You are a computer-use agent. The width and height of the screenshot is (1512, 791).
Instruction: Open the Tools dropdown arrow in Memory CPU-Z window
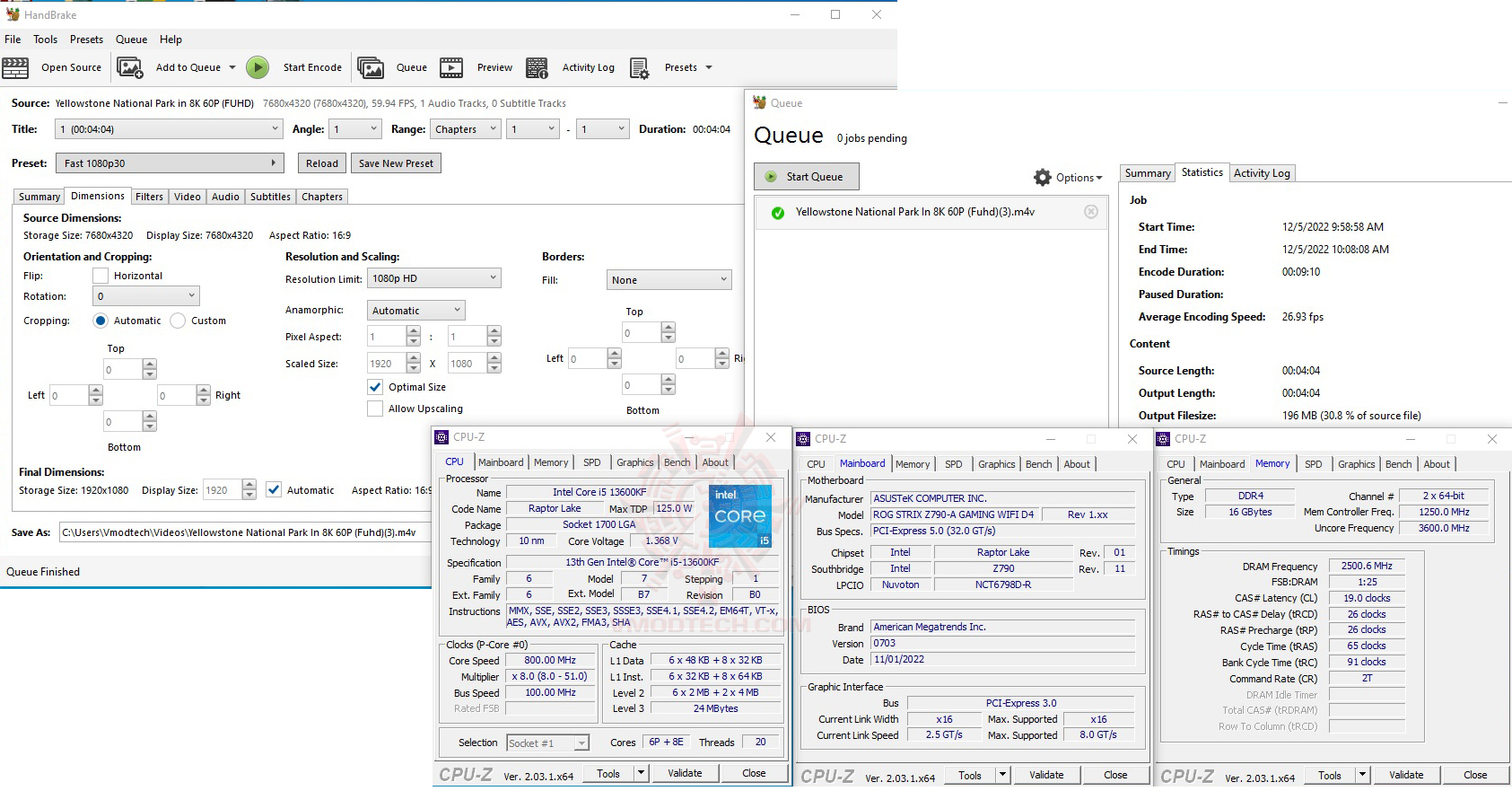coord(1363,775)
